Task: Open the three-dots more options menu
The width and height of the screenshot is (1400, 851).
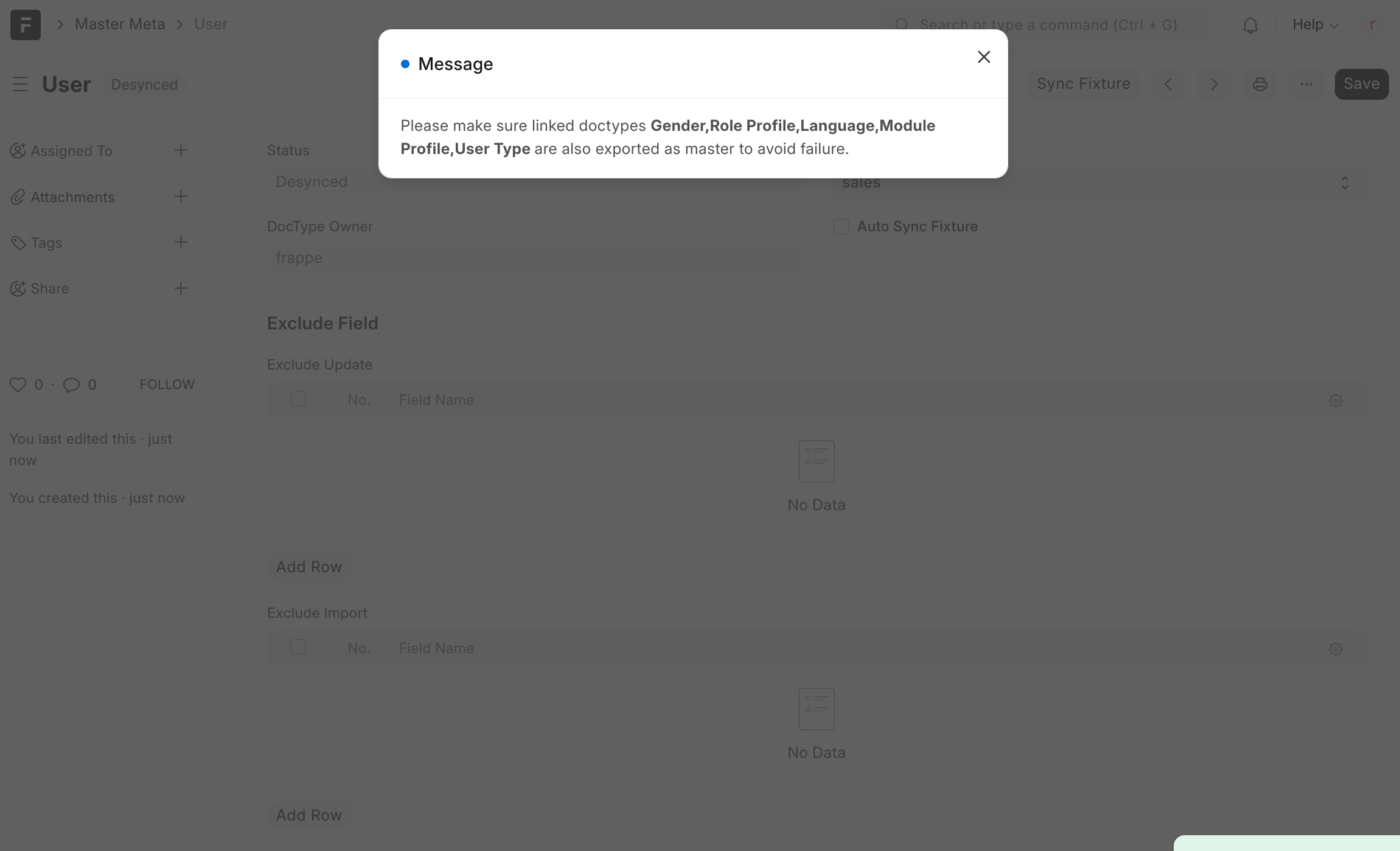Action: 1306,84
